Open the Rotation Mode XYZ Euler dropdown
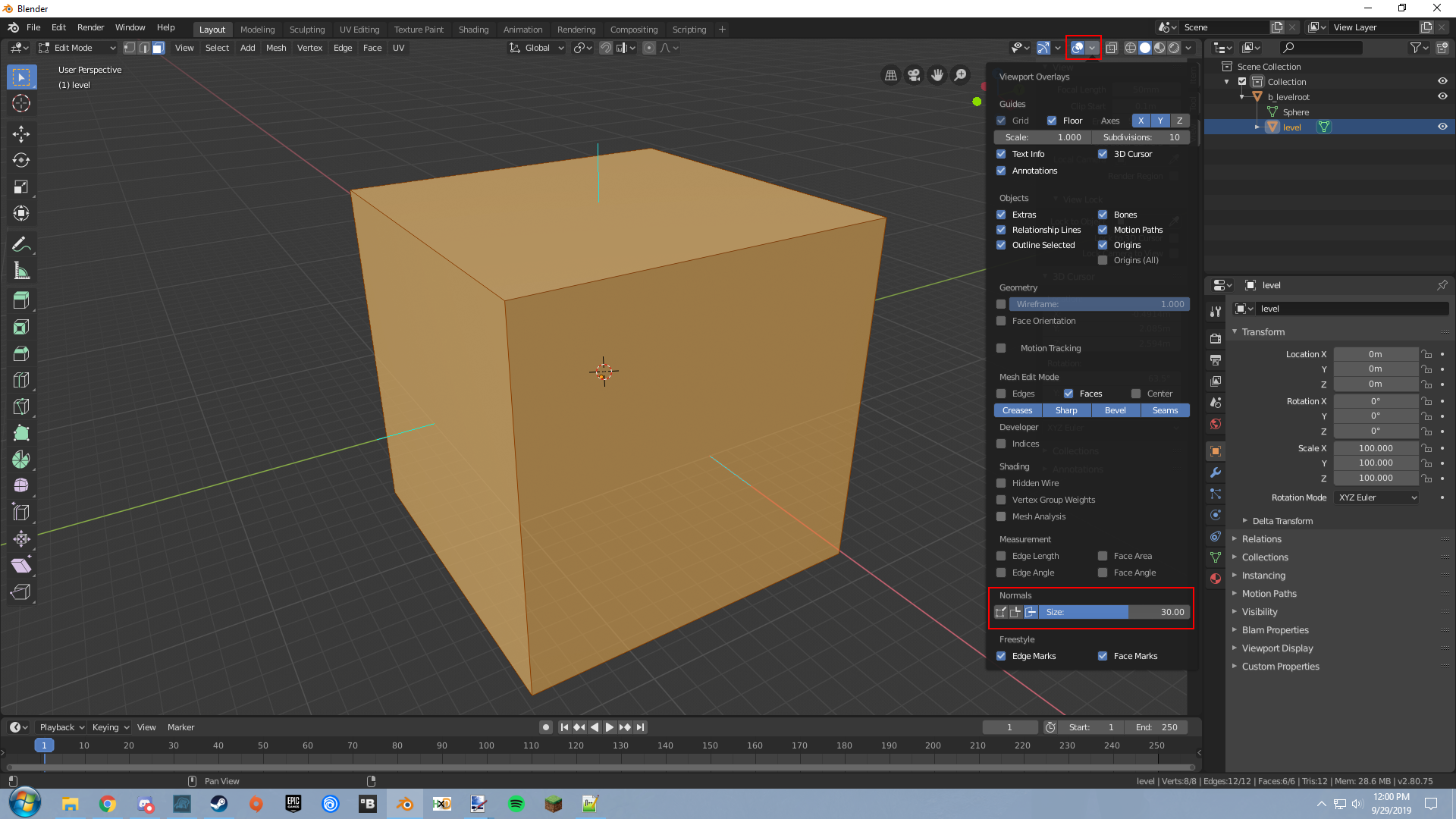This screenshot has width=1456, height=819. click(1376, 497)
